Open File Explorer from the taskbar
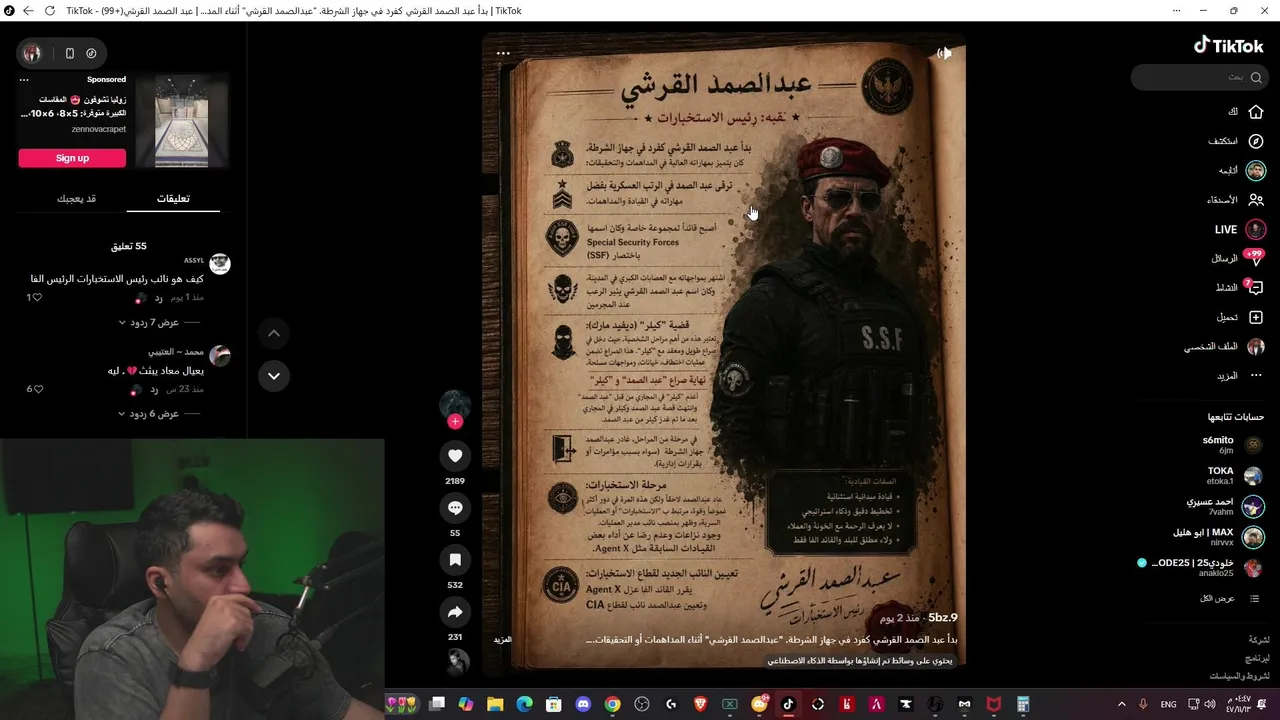Screen dimensions: 1280x720 tap(495, 704)
